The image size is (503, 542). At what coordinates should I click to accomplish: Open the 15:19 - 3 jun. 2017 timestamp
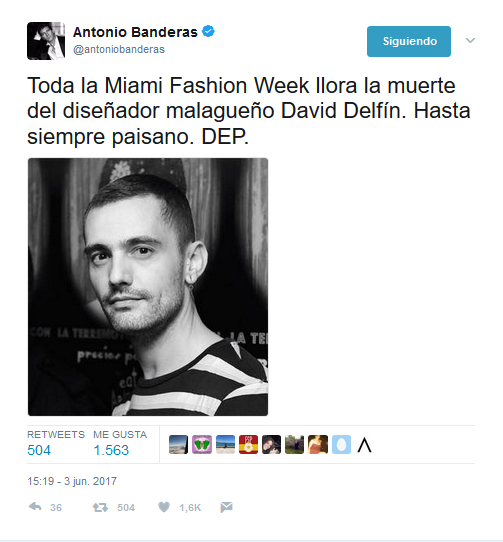point(72,481)
